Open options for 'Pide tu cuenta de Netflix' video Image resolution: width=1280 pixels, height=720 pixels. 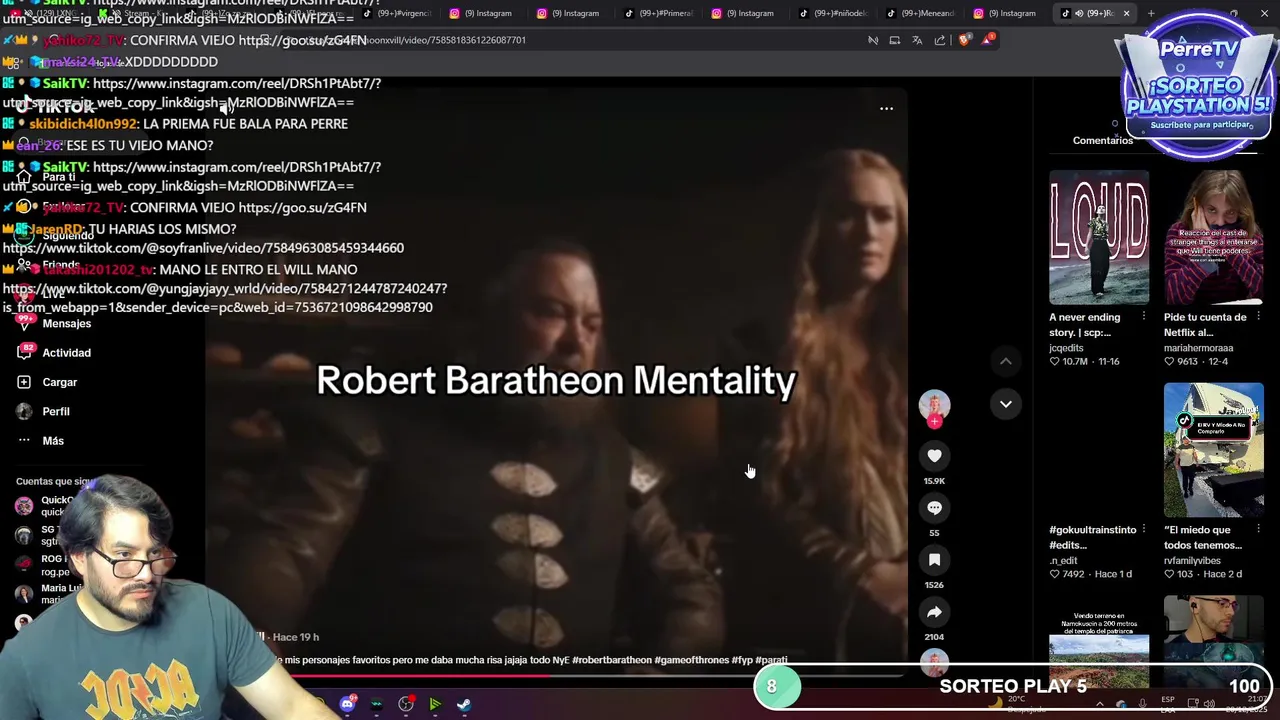pos(1258,317)
